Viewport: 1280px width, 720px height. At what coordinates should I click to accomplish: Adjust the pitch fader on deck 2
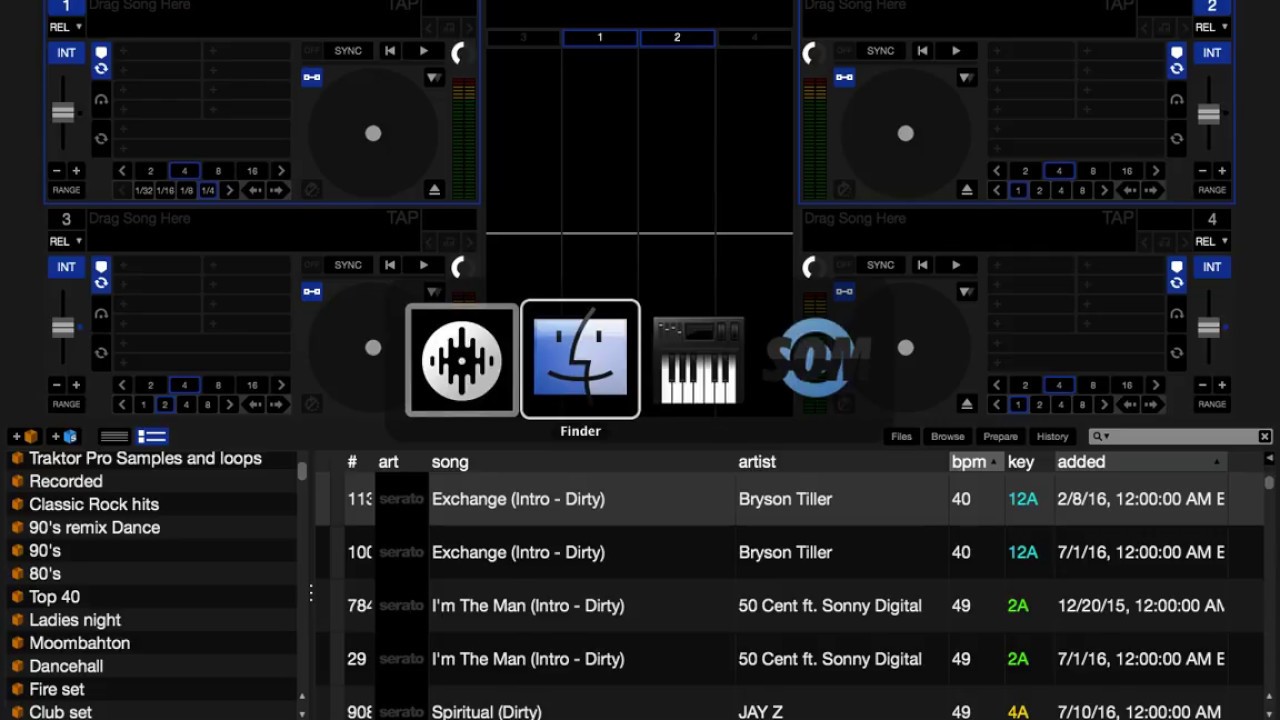coord(1209,114)
